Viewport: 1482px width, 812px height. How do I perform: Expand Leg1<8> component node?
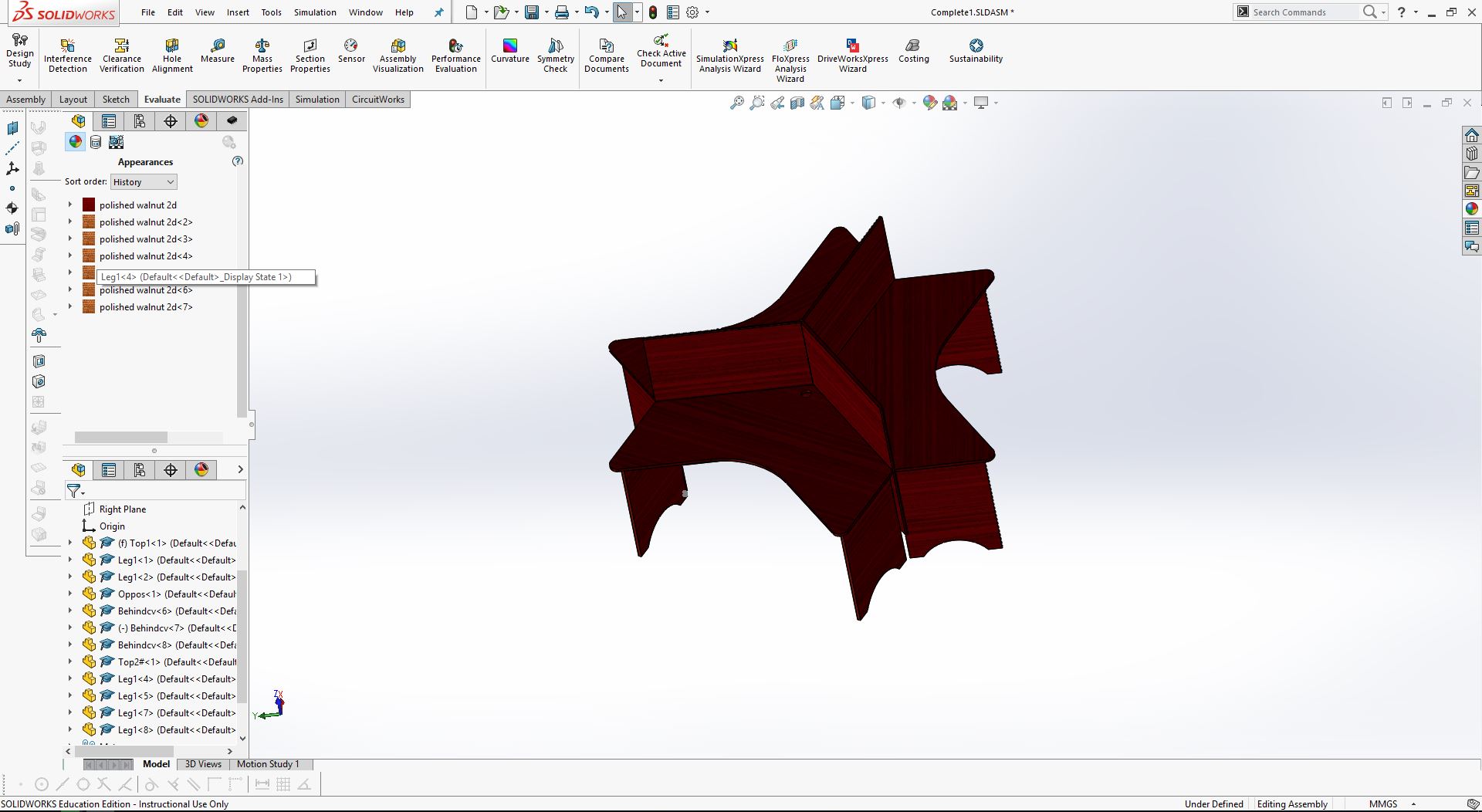[70, 729]
